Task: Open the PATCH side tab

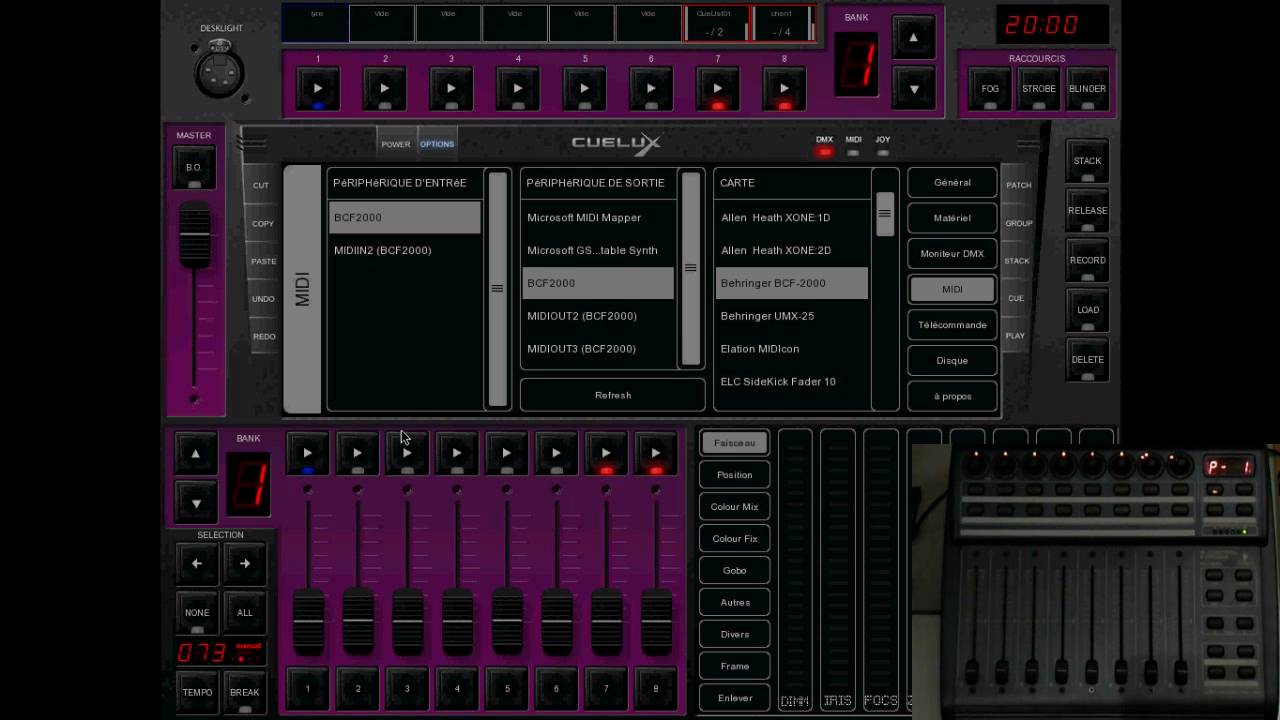Action: (x=1018, y=185)
